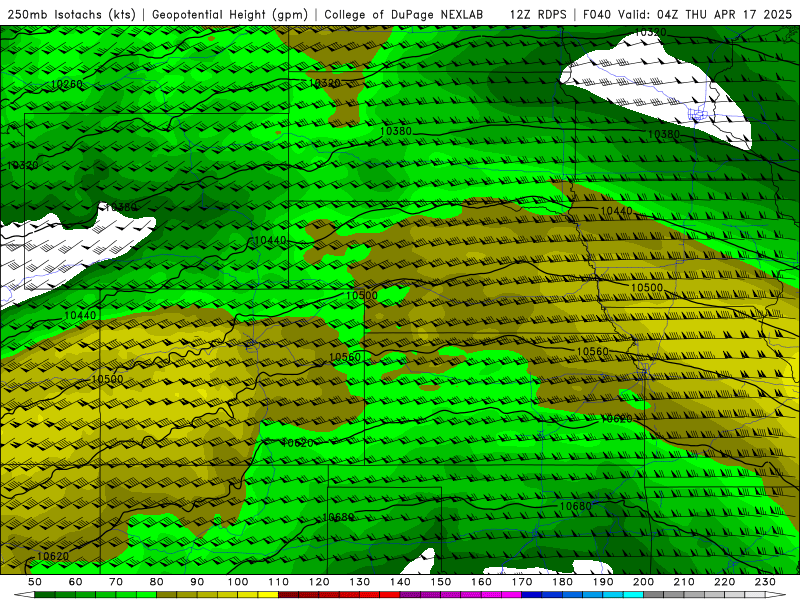Click the 60 value on the color scale
The image size is (800, 600).
coord(75,582)
